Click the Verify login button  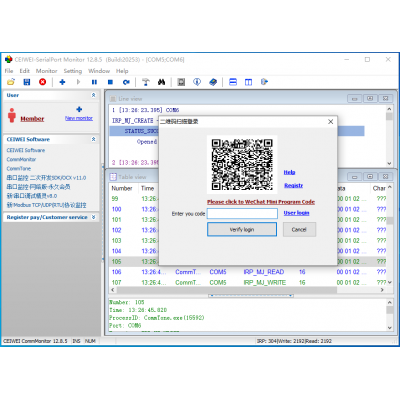coord(242,229)
